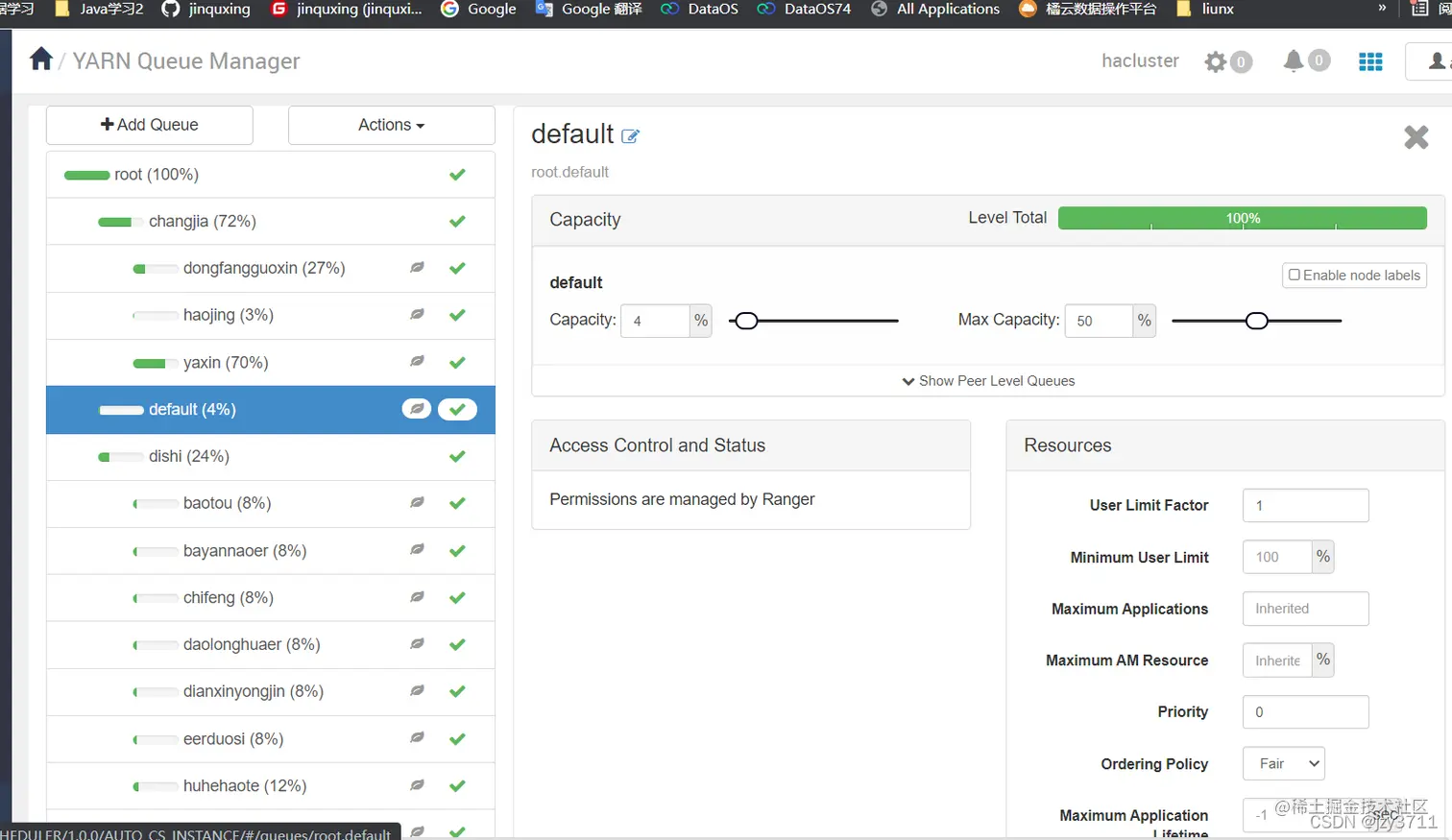Click the Max Capacity input field

pyautogui.click(x=1100, y=321)
